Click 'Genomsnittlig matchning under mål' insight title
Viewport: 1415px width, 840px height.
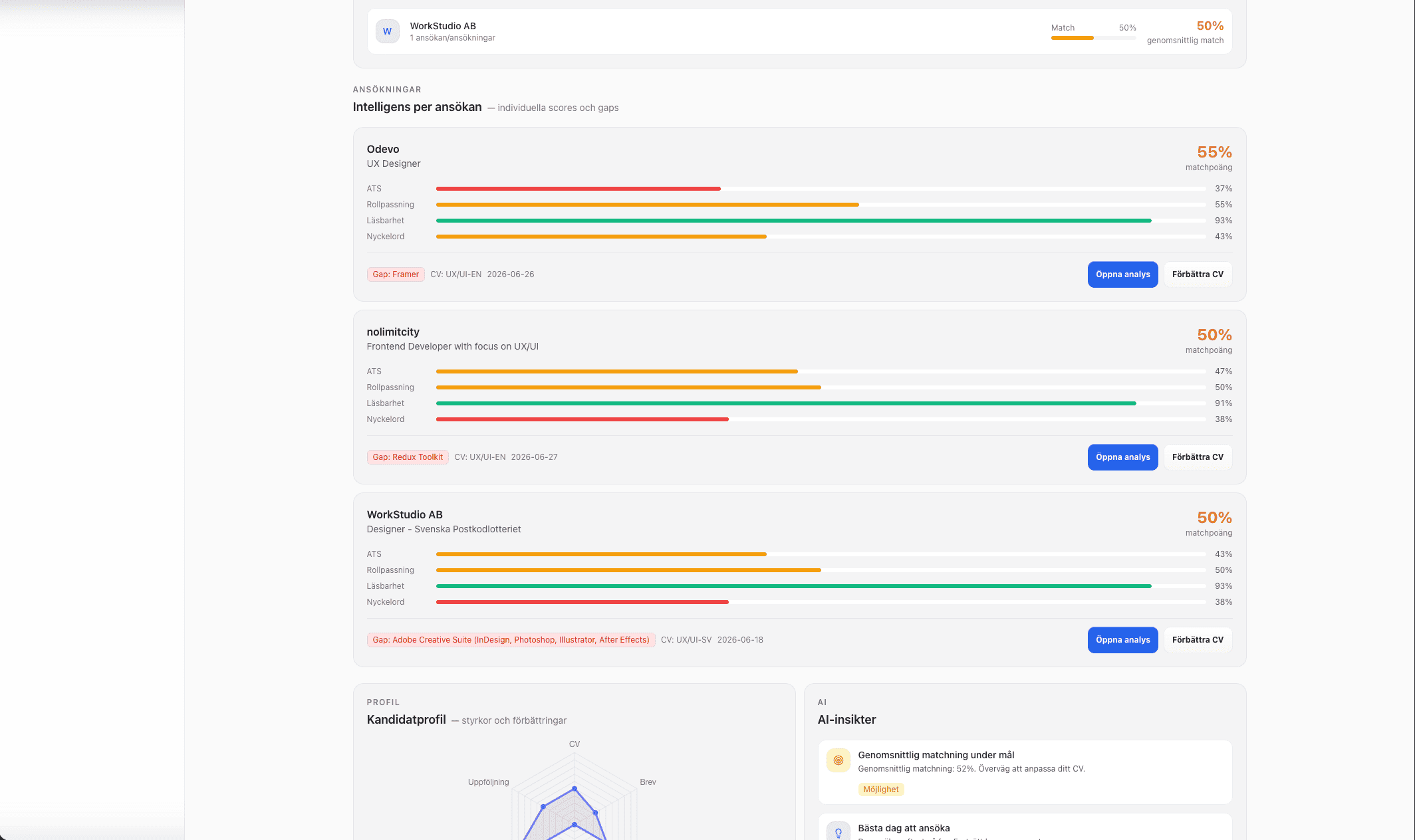click(x=936, y=755)
